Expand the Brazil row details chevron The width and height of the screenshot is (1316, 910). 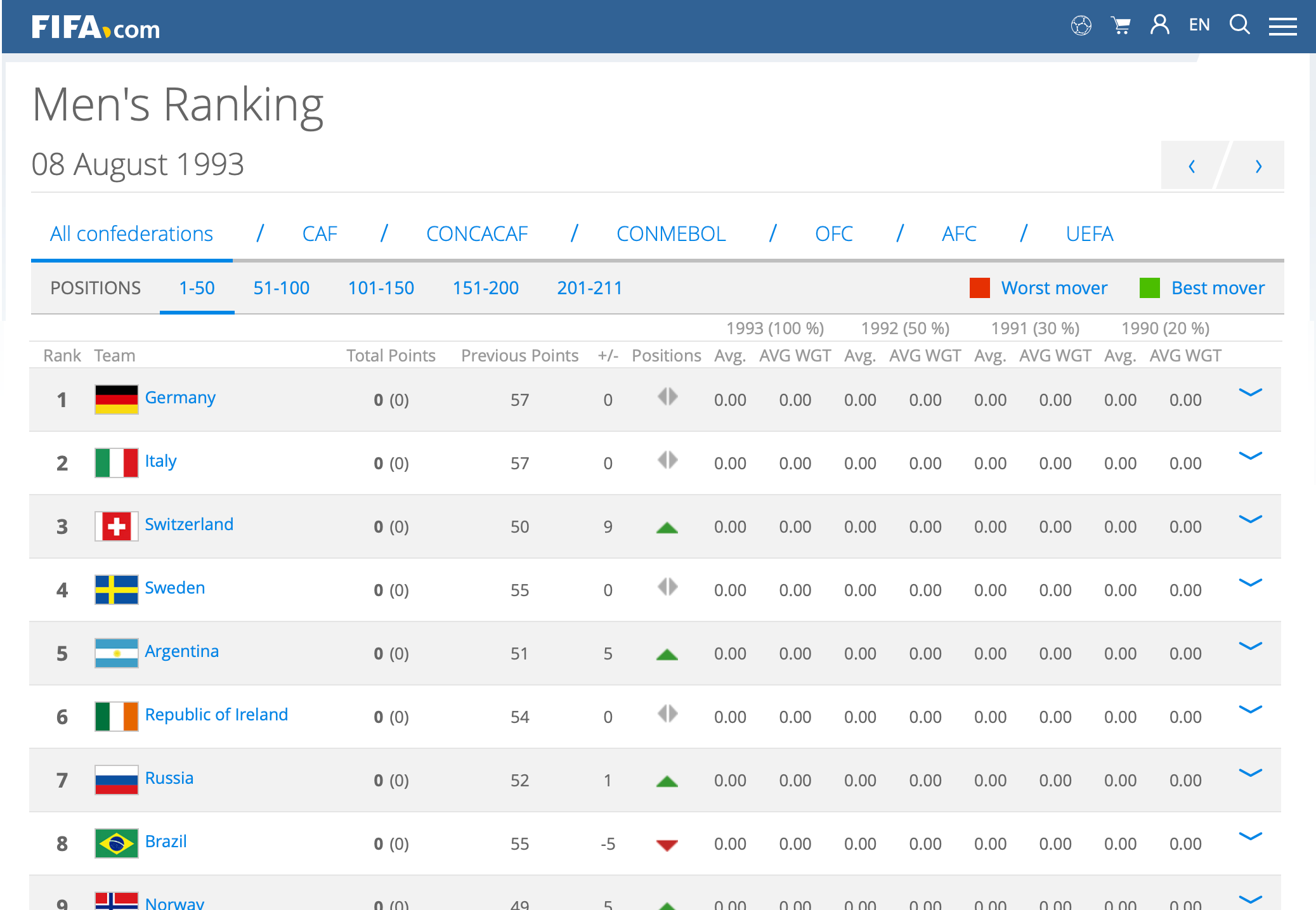pos(1250,836)
